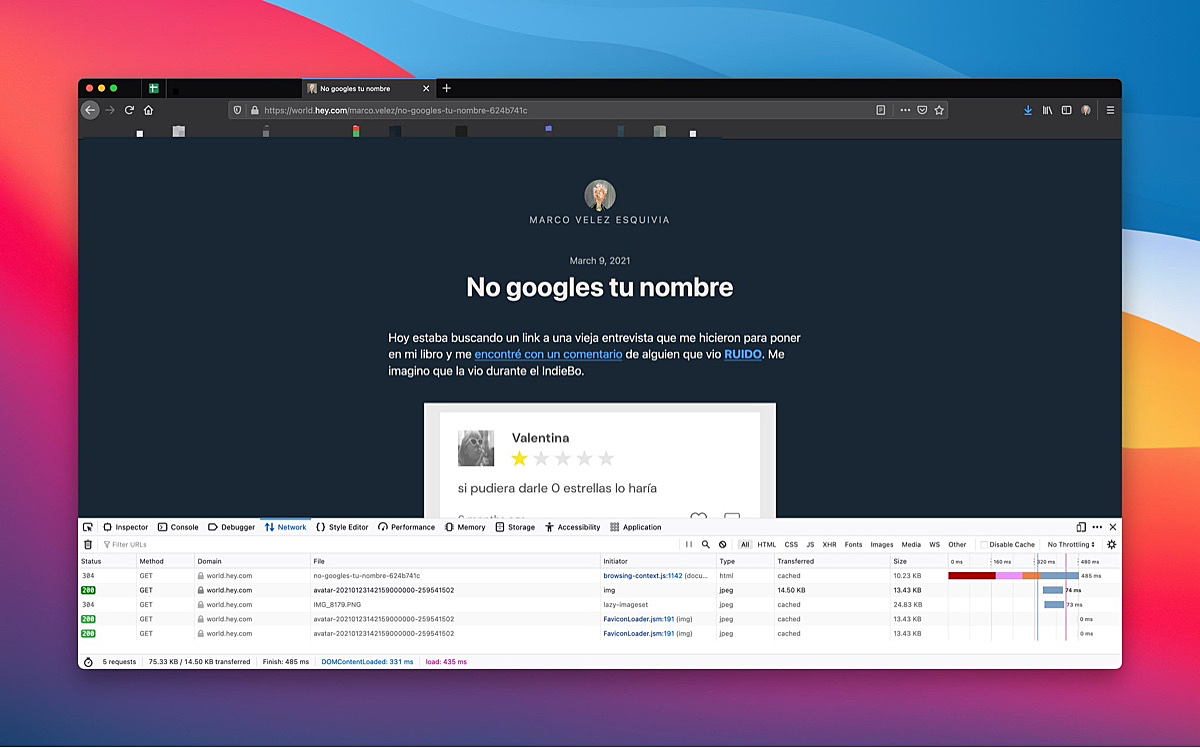Image resolution: width=1200 pixels, height=748 pixels.
Task: Save page to Pocket icon
Action: point(922,110)
